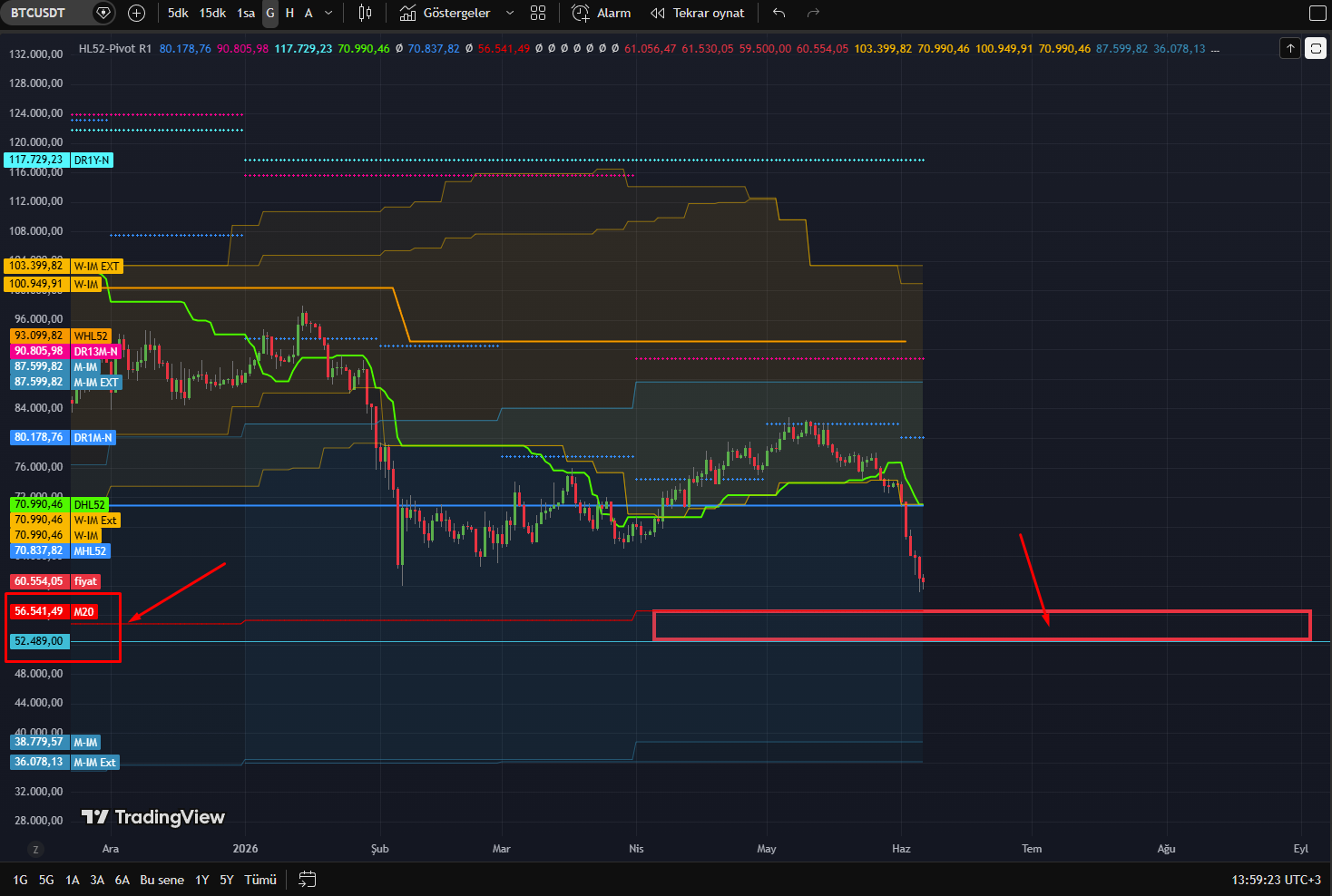Image resolution: width=1332 pixels, height=896 pixels.
Task: Click the 38.779,57 M-IM label
Action: (56, 742)
